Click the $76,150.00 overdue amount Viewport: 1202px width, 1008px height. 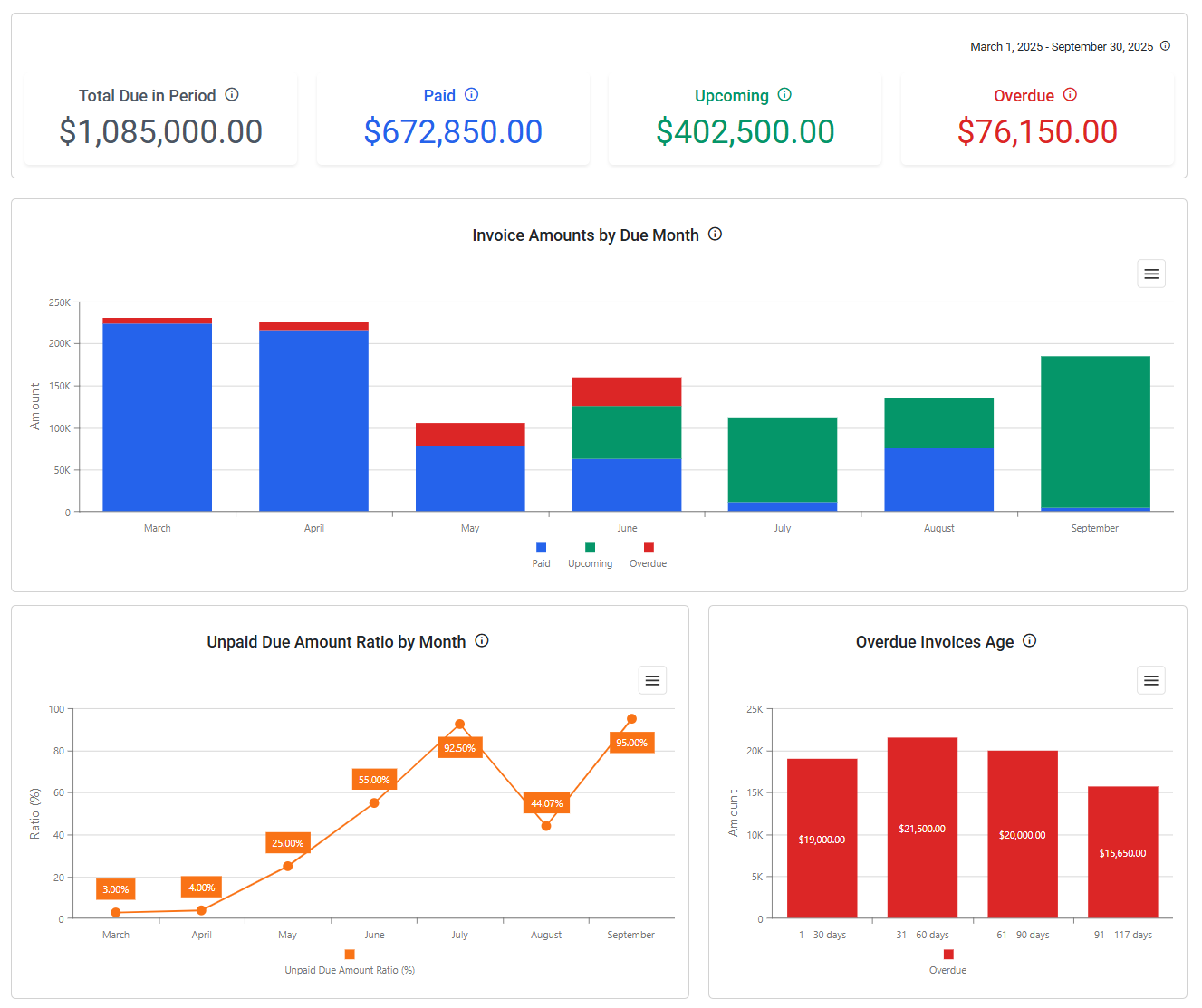[x=1037, y=132]
